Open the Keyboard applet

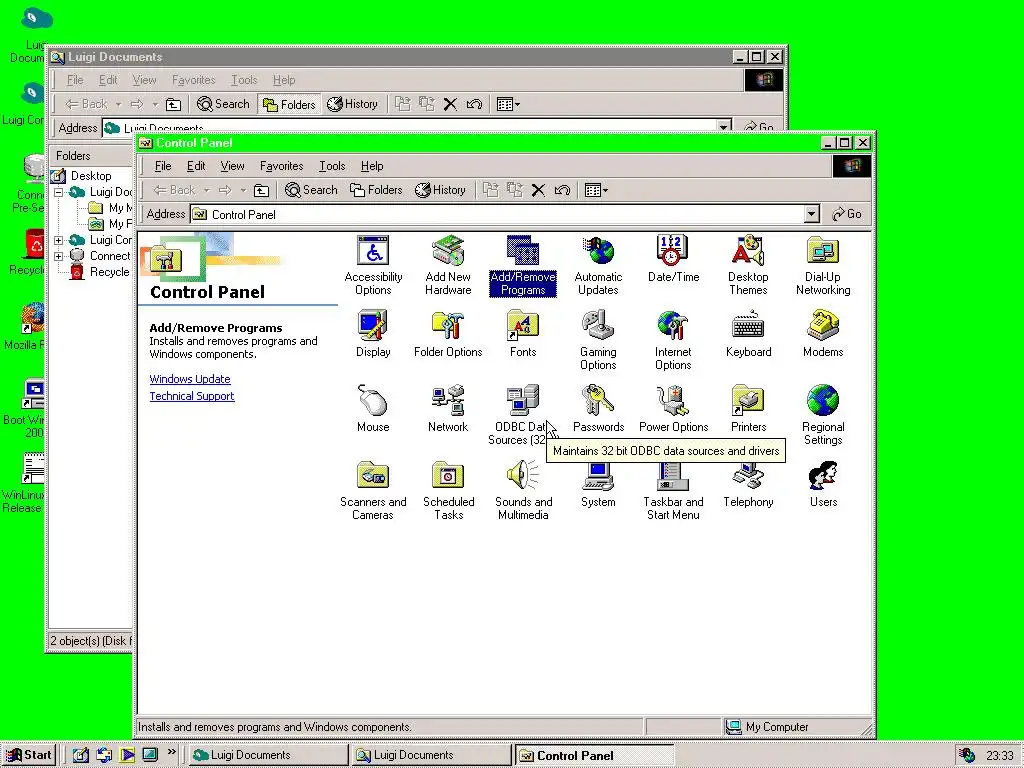[748, 334]
